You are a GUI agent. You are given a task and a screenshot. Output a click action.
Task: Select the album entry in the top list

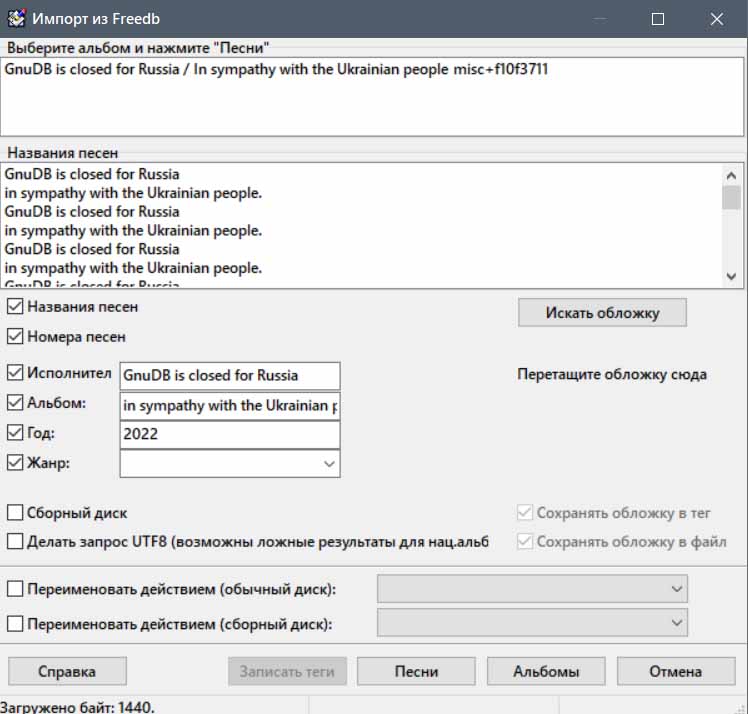[x=276, y=71]
